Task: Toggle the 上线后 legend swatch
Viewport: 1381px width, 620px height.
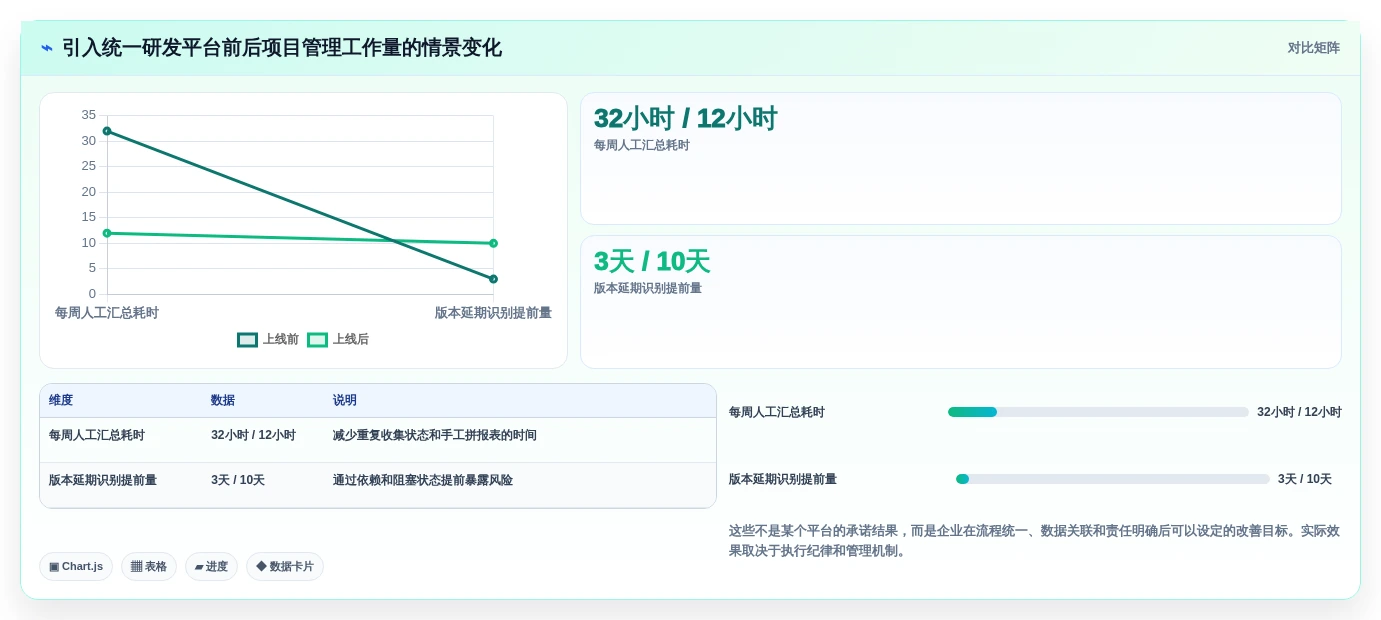Action: (317, 340)
